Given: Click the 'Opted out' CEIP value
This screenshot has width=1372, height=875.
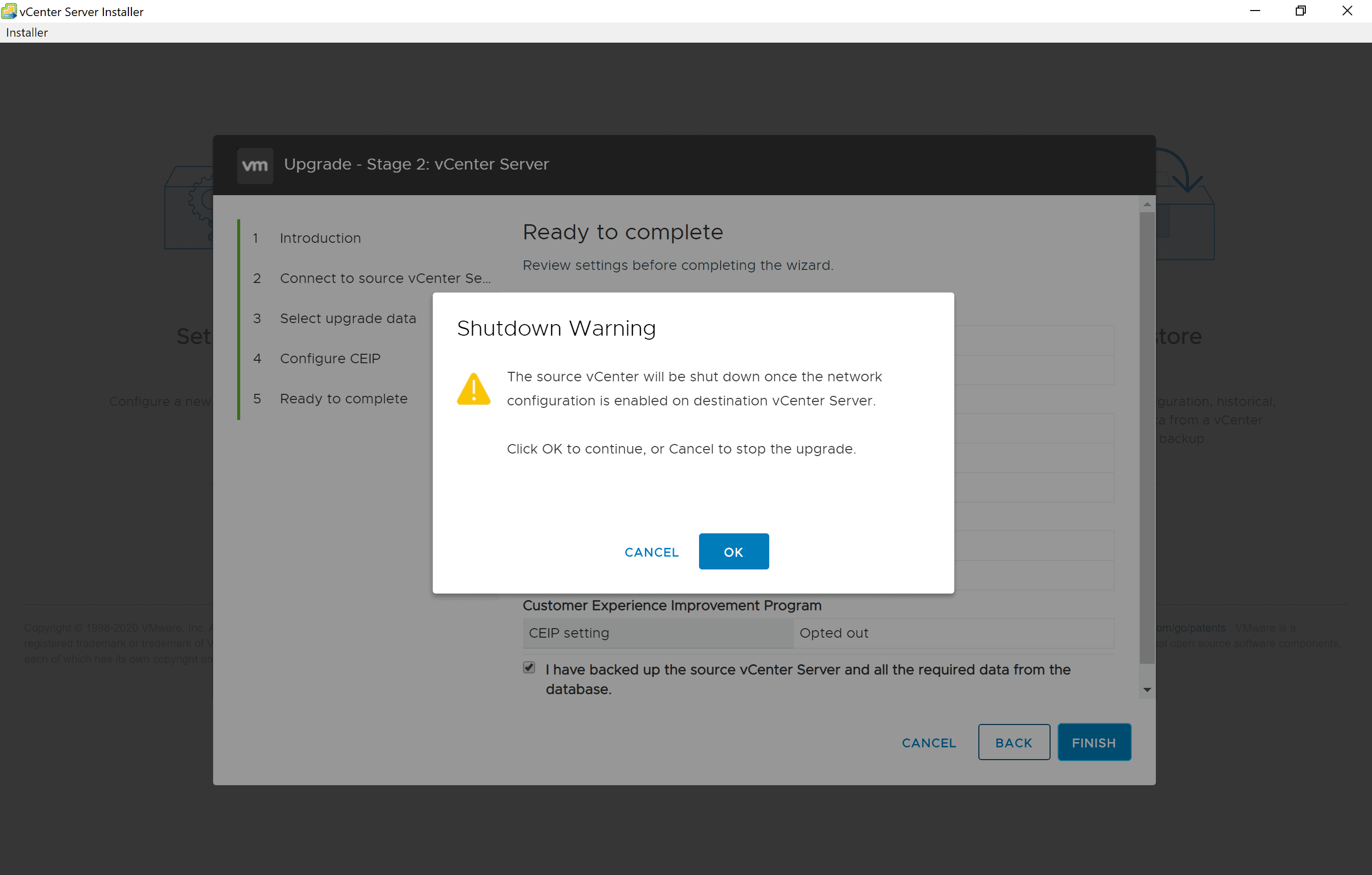Looking at the screenshot, I should (833, 633).
